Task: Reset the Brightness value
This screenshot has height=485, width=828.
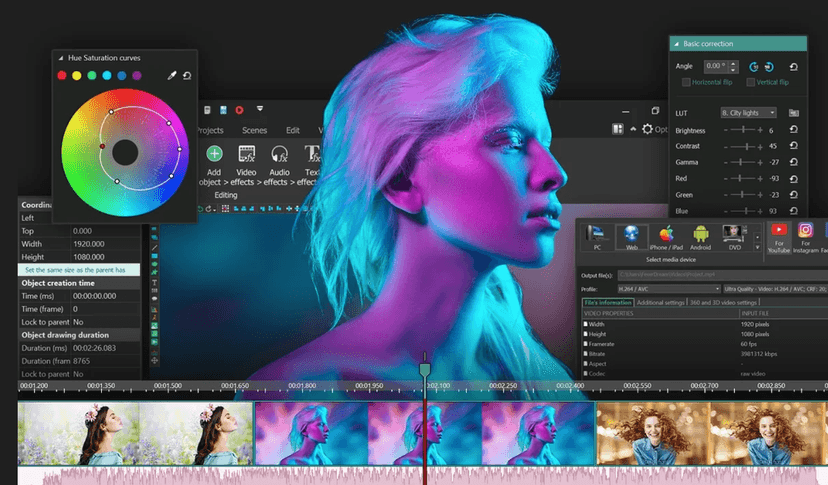Action: 793,129
